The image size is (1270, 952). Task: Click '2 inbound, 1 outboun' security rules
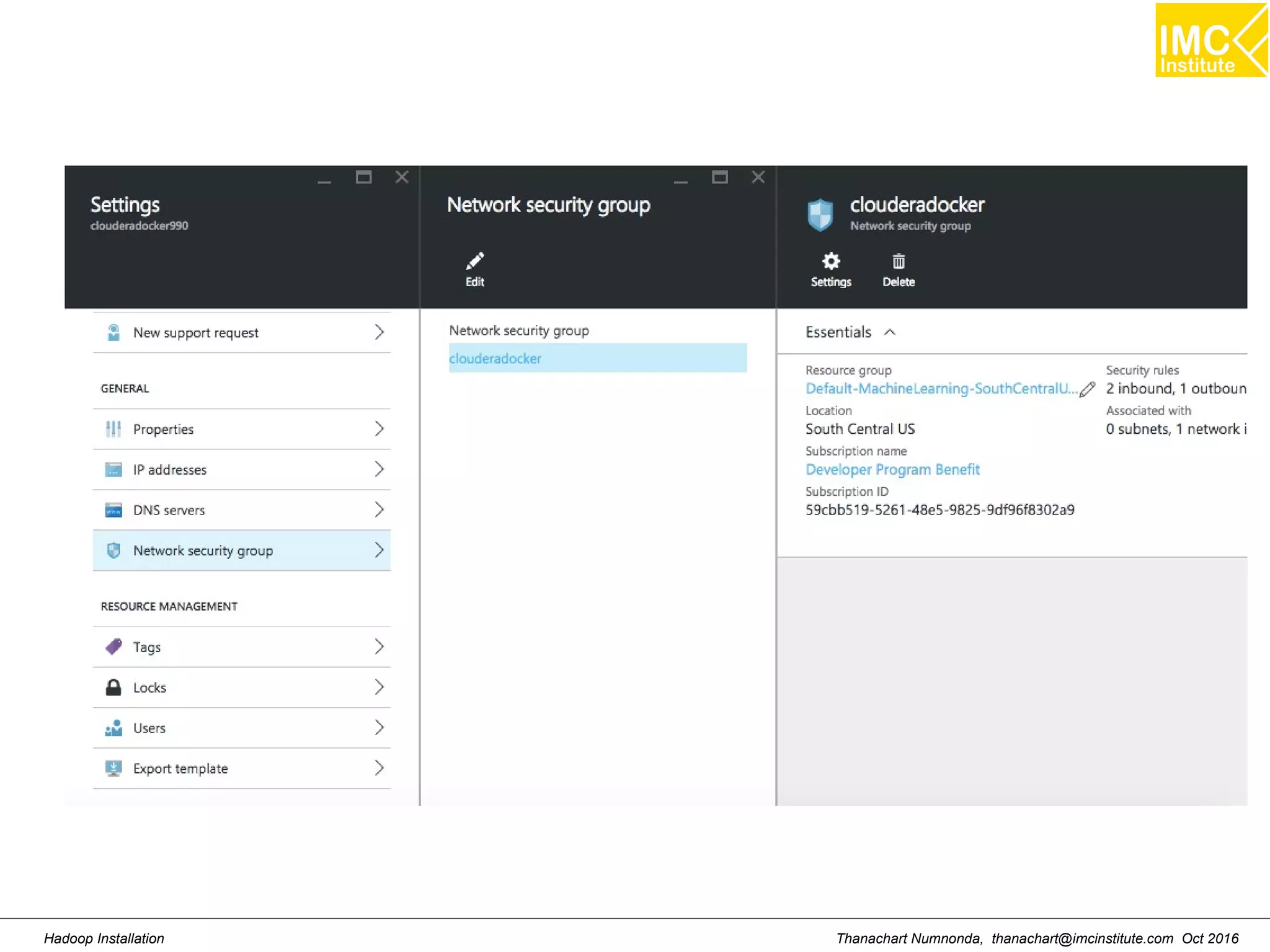[x=1176, y=389]
